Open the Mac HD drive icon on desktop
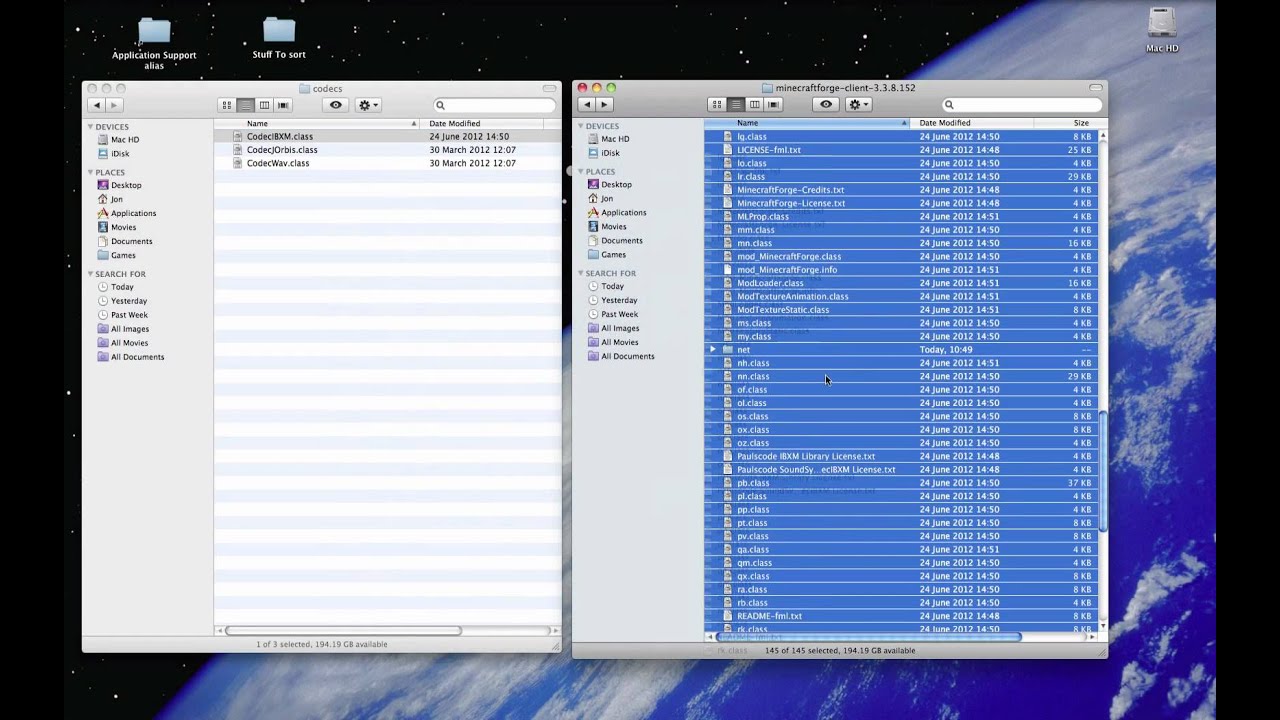Screen dimensions: 1280x720 (1162, 30)
